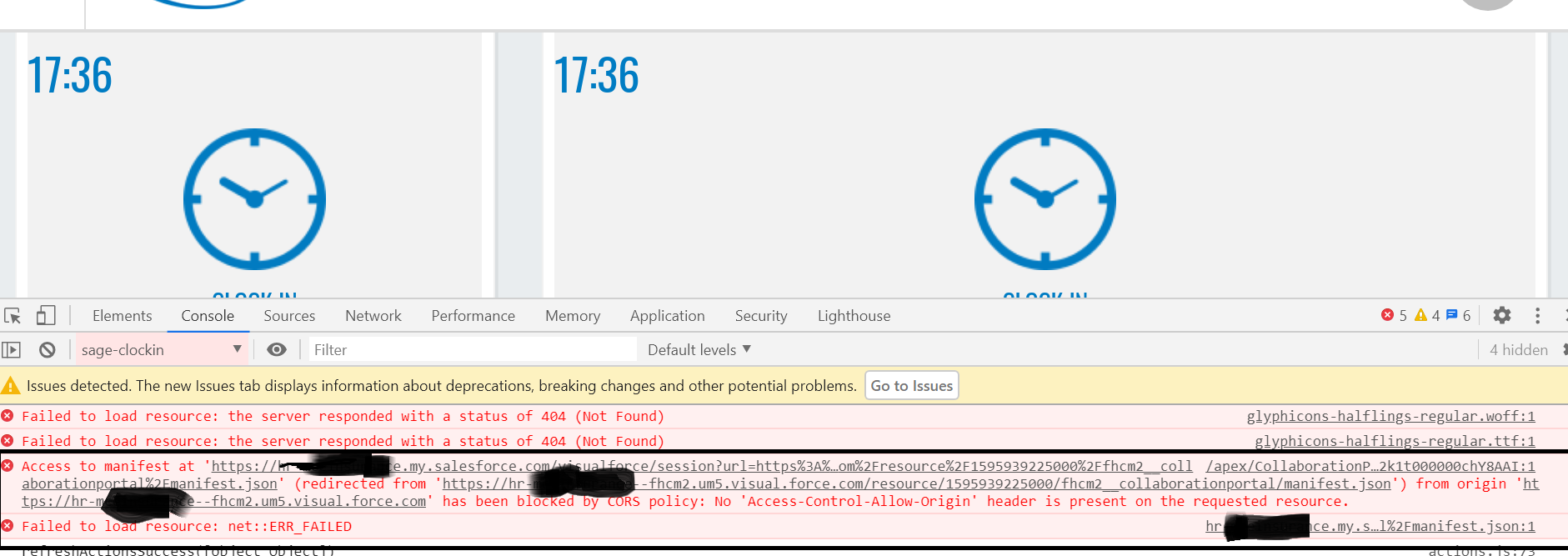Click the right 17:36 time display
The image size is (1568, 556).
(x=597, y=76)
